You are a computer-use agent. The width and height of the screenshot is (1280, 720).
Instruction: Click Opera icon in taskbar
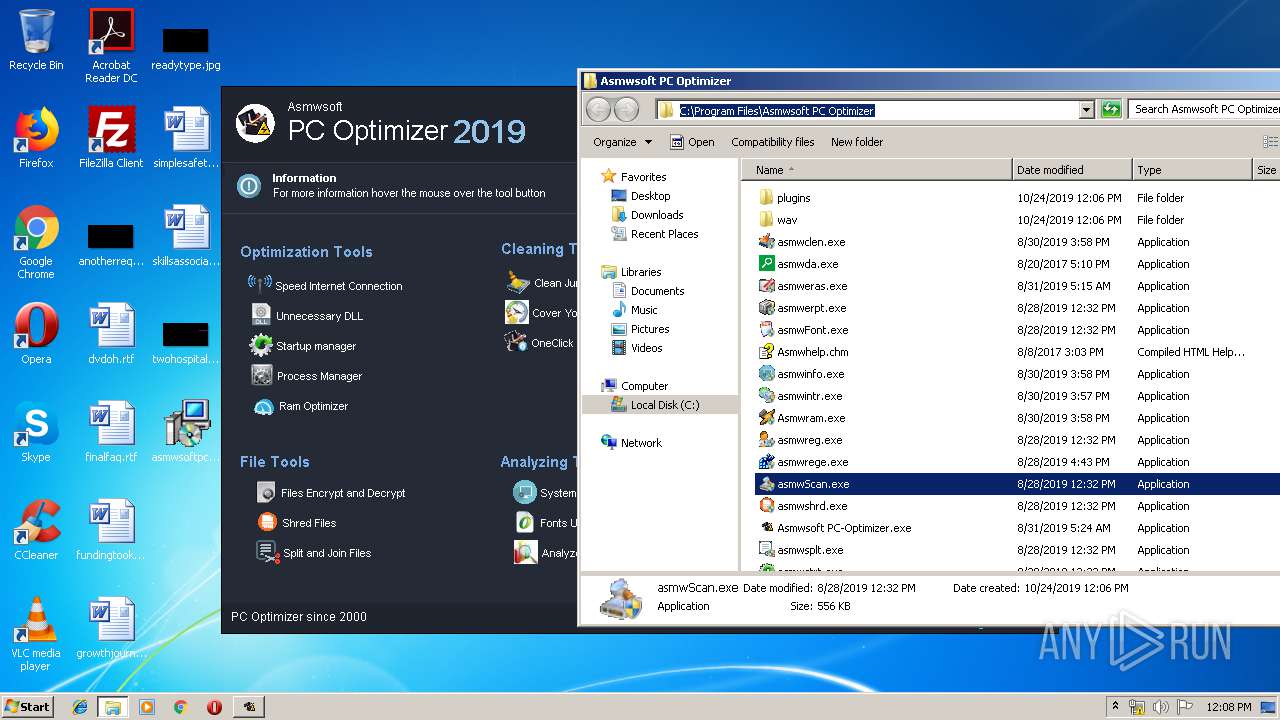pyautogui.click(x=214, y=707)
